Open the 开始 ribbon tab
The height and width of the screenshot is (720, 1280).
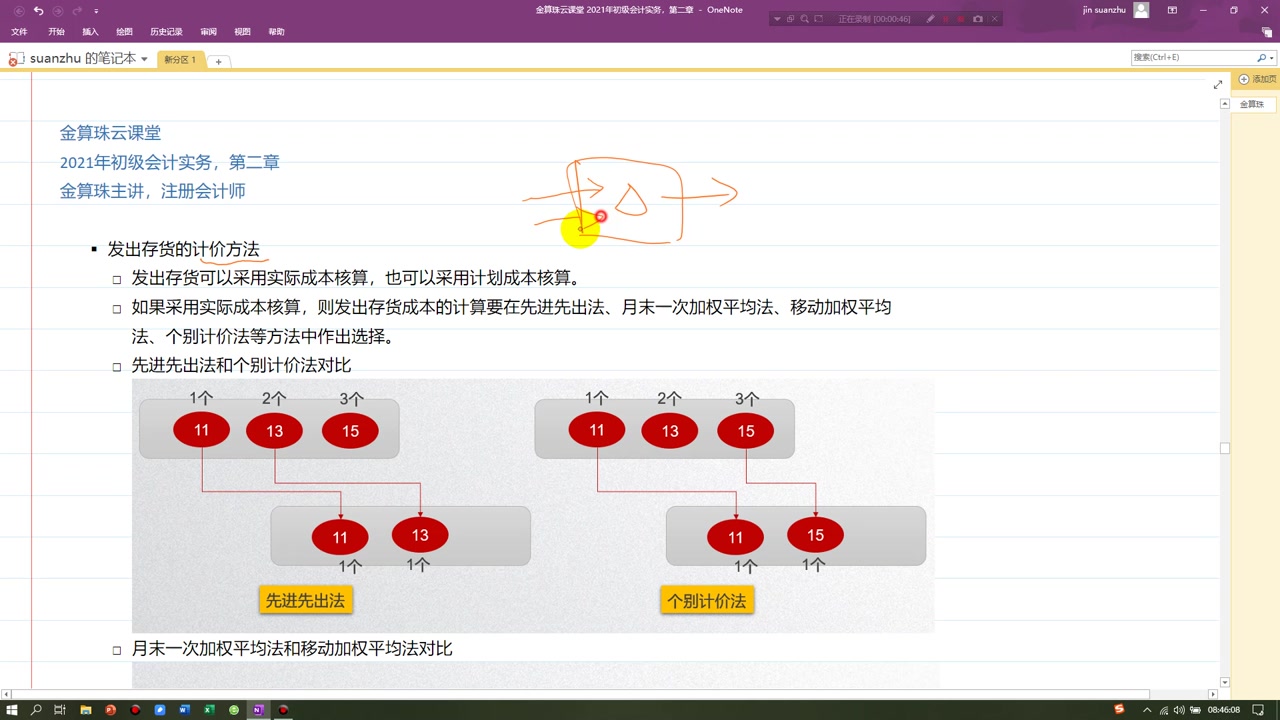[x=56, y=32]
